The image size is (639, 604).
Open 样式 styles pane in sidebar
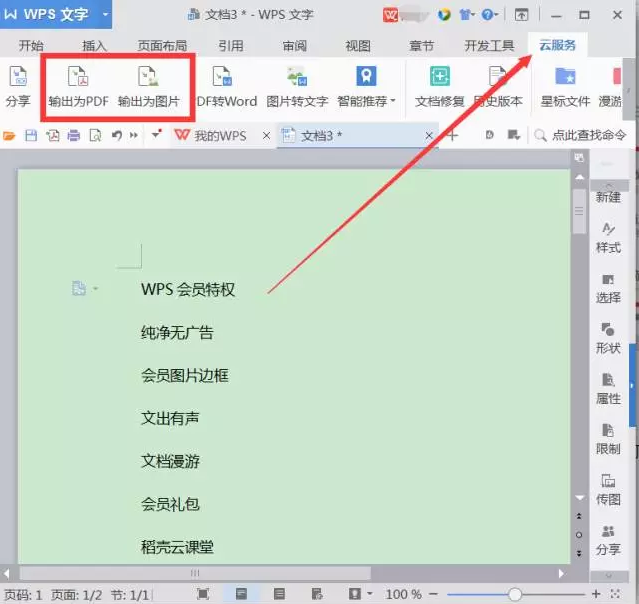pyautogui.click(x=608, y=238)
